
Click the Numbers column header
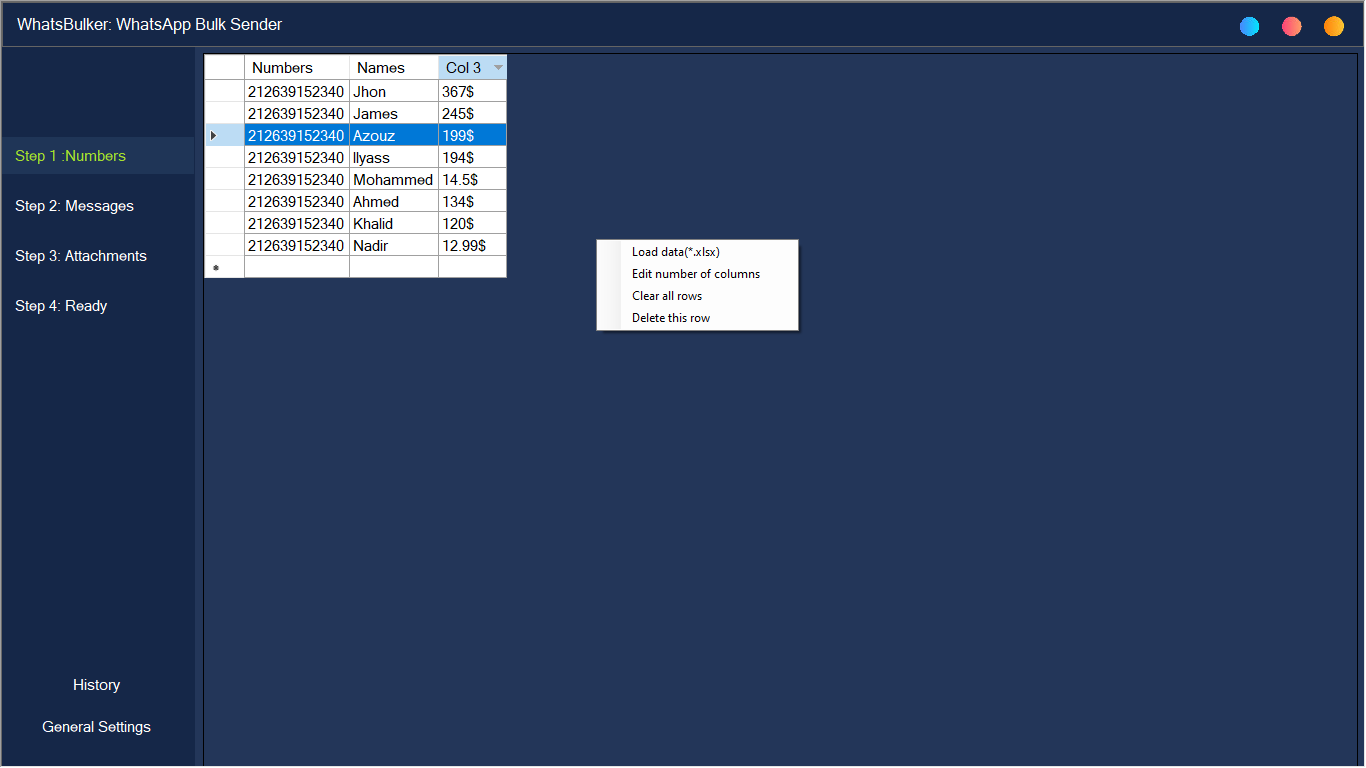(297, 68)
